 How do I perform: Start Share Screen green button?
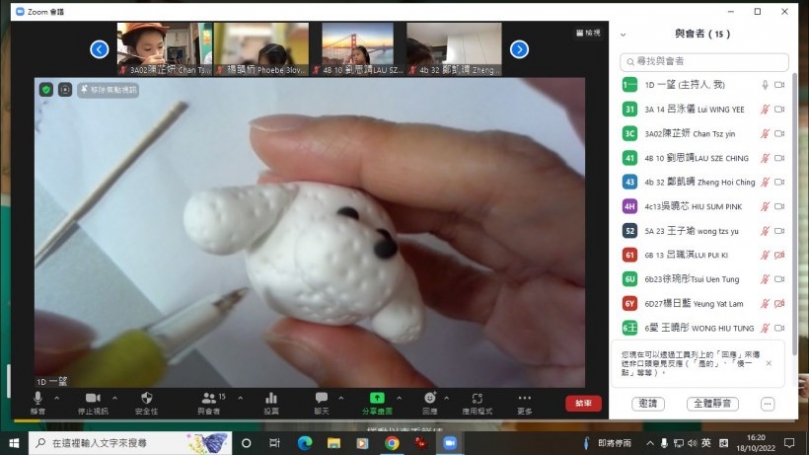click(x=377, y=402)
